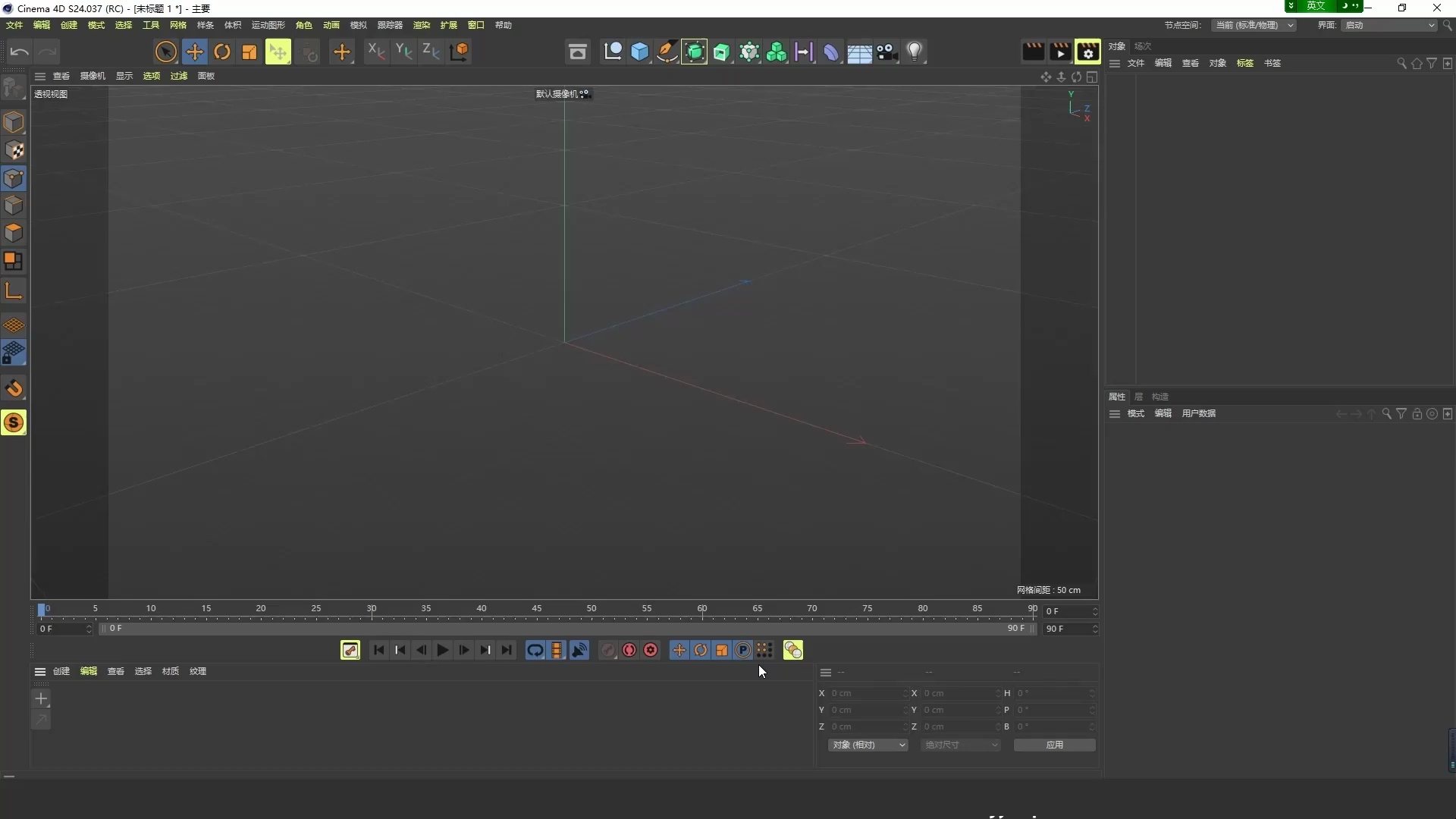Screen dimensions: 1456x819
Task: Open the 摄像机 viewport menu
Action: [x=92, y=76]
